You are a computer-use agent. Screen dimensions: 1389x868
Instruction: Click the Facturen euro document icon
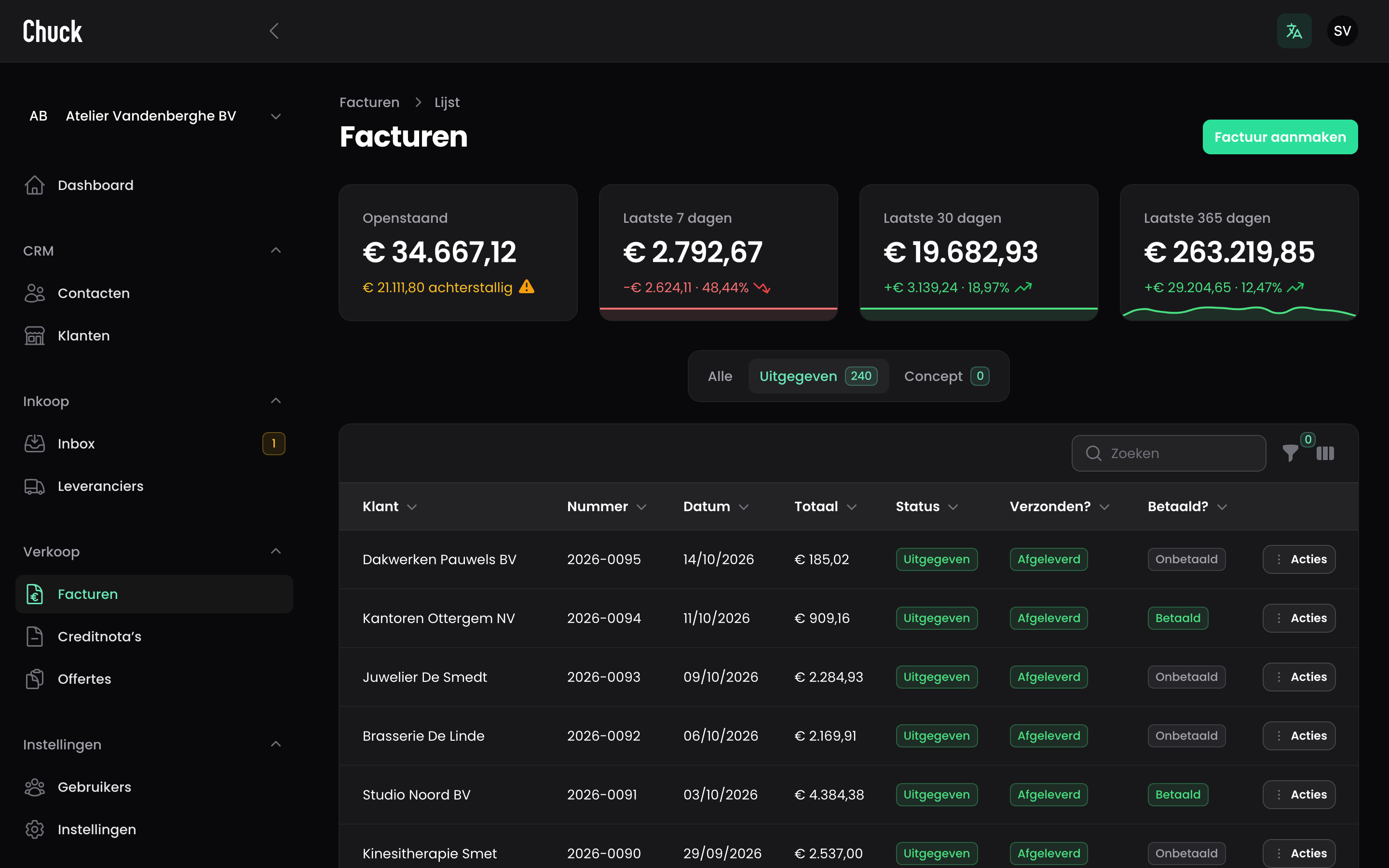pos(34,594)
